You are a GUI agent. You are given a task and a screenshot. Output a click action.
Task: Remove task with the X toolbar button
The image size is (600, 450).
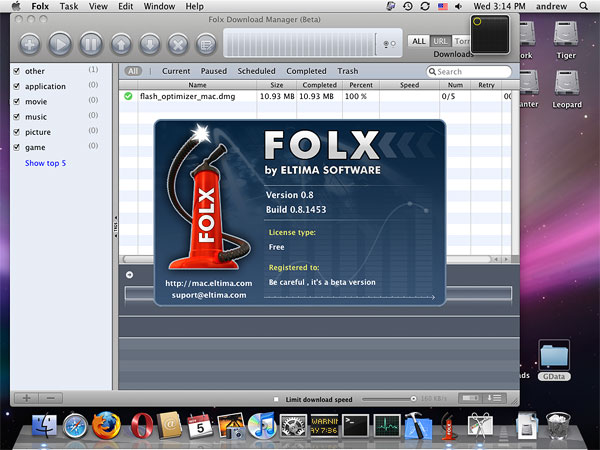coord(178,44)
